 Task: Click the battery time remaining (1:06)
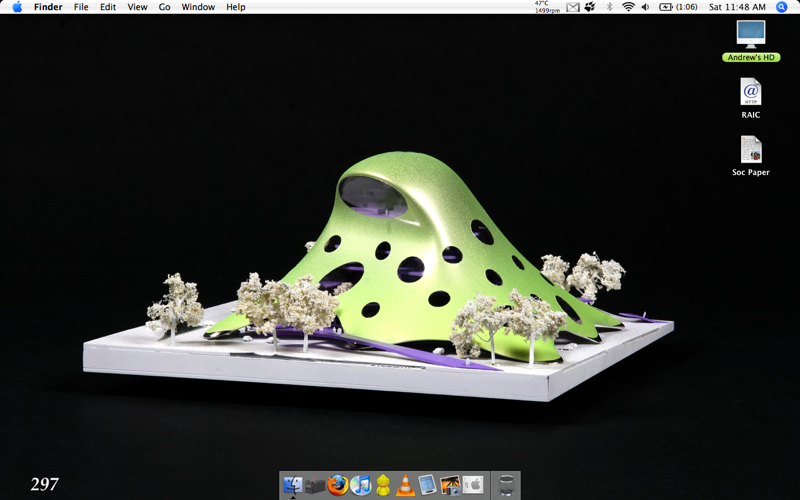[x=686, y=7]
